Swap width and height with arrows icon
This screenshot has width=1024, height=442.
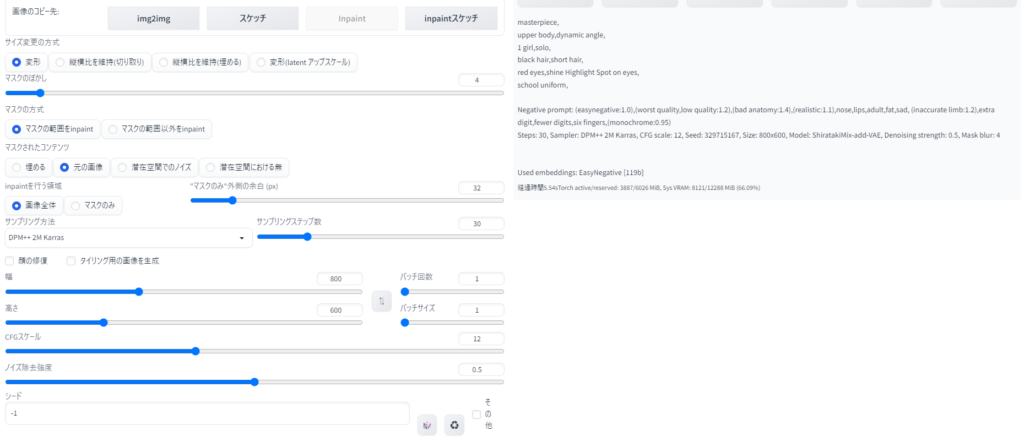381,301
